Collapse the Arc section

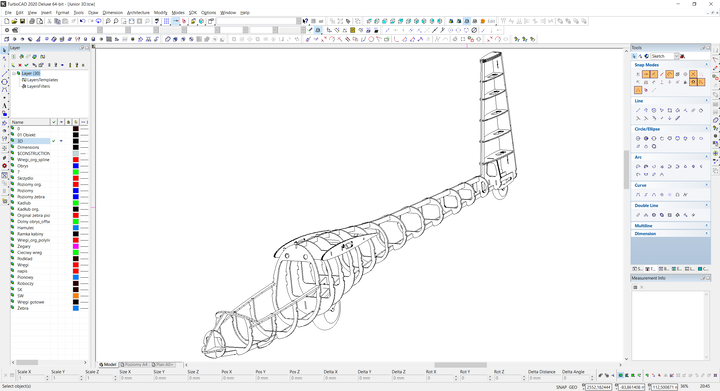pos(707,157)
